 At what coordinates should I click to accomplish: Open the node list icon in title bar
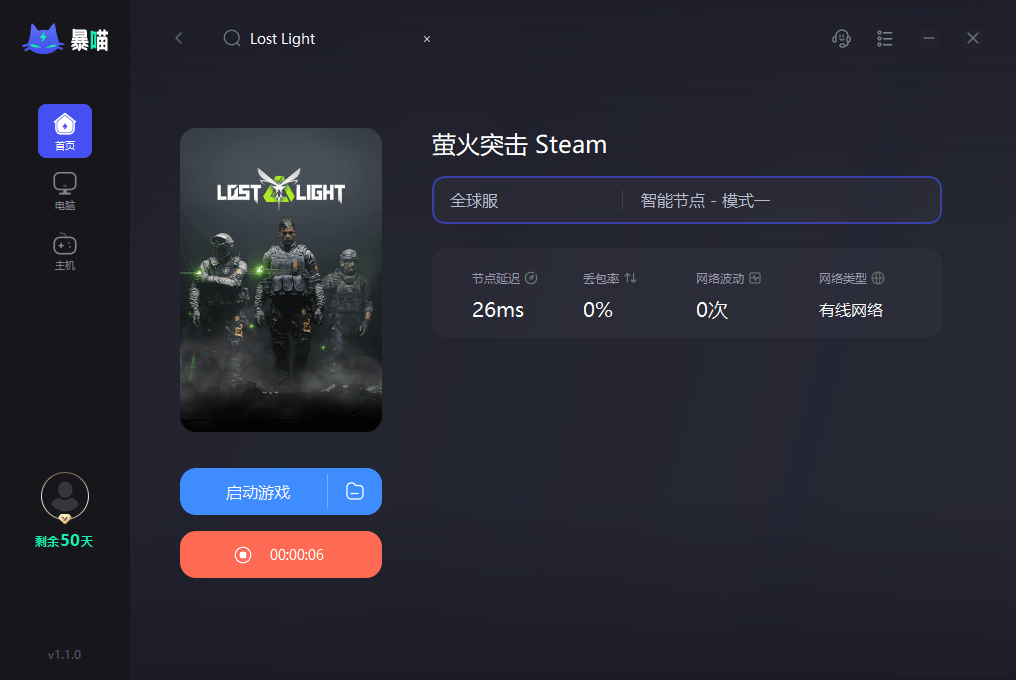coord(885,38)
